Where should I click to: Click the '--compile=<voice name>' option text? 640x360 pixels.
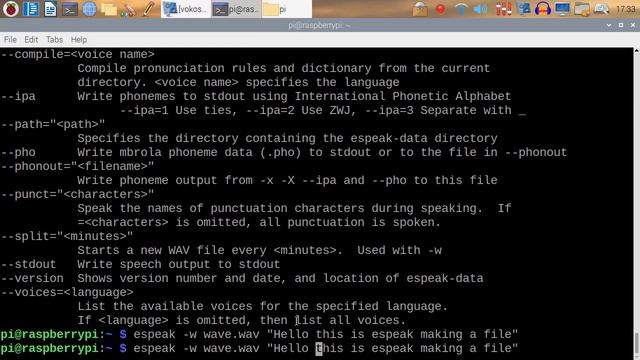[x=78, y=54]
